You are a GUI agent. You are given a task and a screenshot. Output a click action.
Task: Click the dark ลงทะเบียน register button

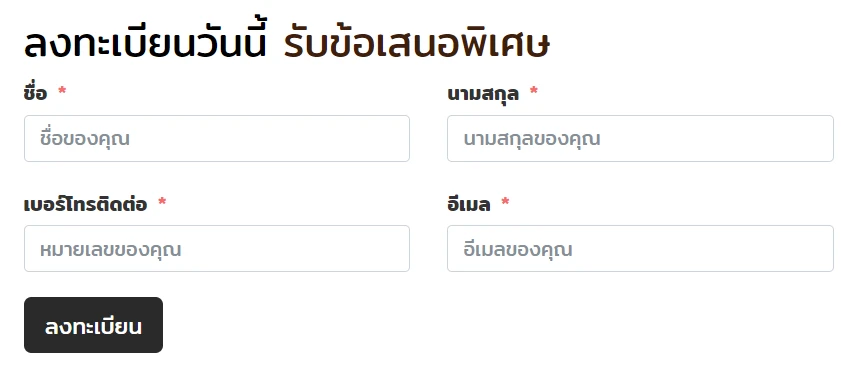93,325
